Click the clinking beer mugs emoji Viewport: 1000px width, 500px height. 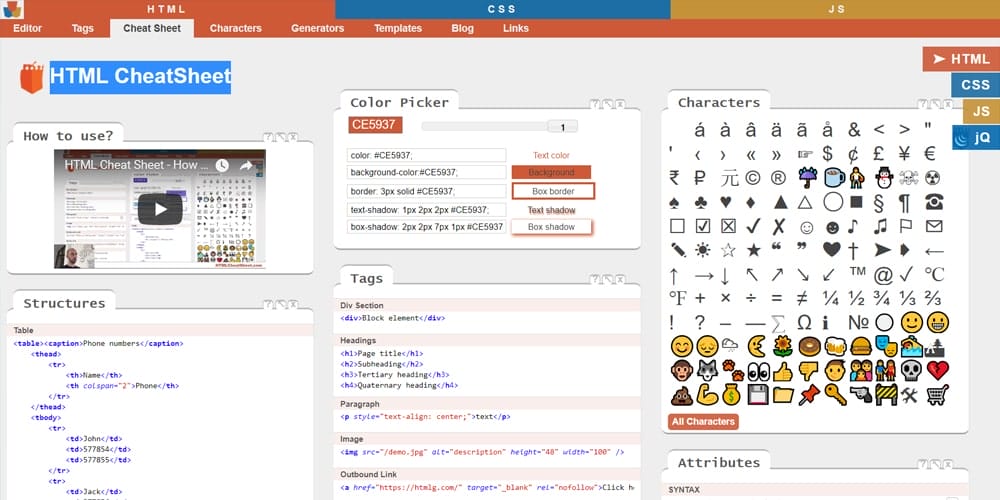[835, 346]
